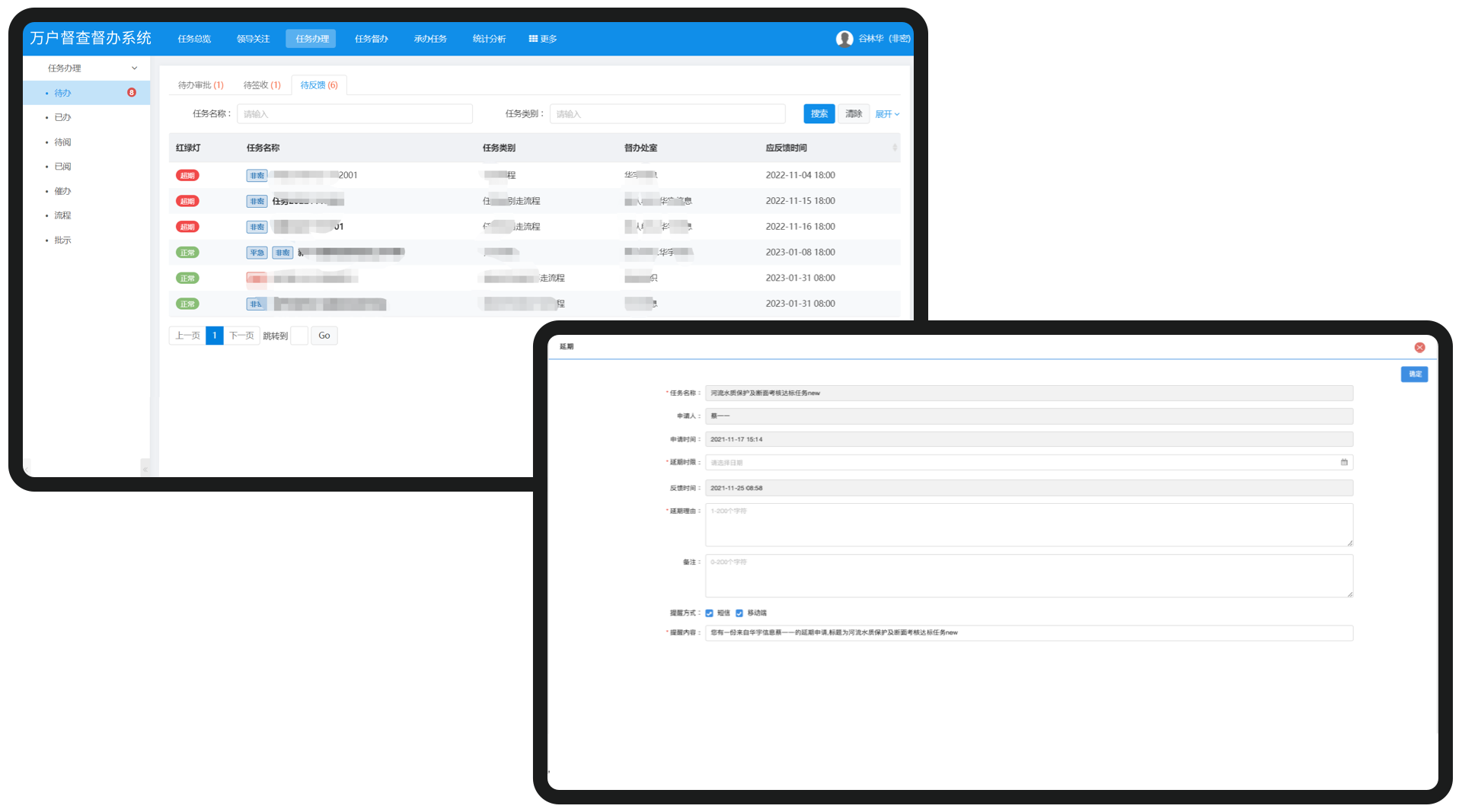Click the user avatar icon in header
1462x812 pixels.
pos(844,39)
